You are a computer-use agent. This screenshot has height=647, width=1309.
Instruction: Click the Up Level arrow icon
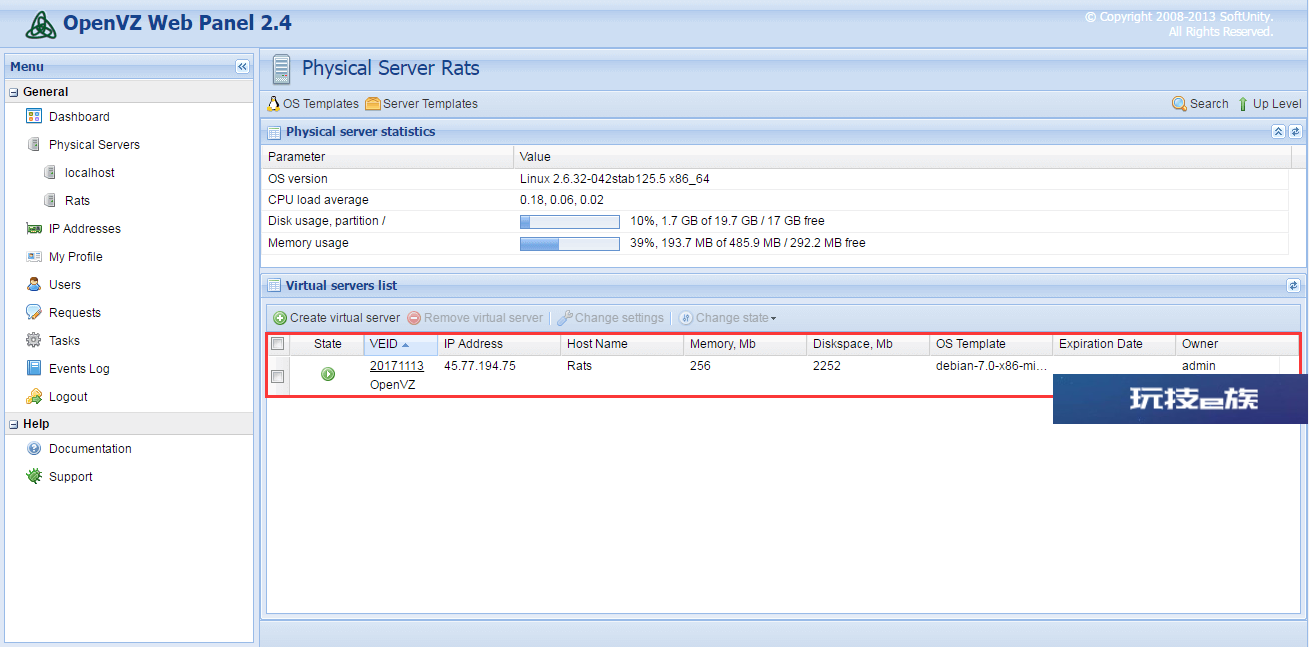pos(1243,104)
